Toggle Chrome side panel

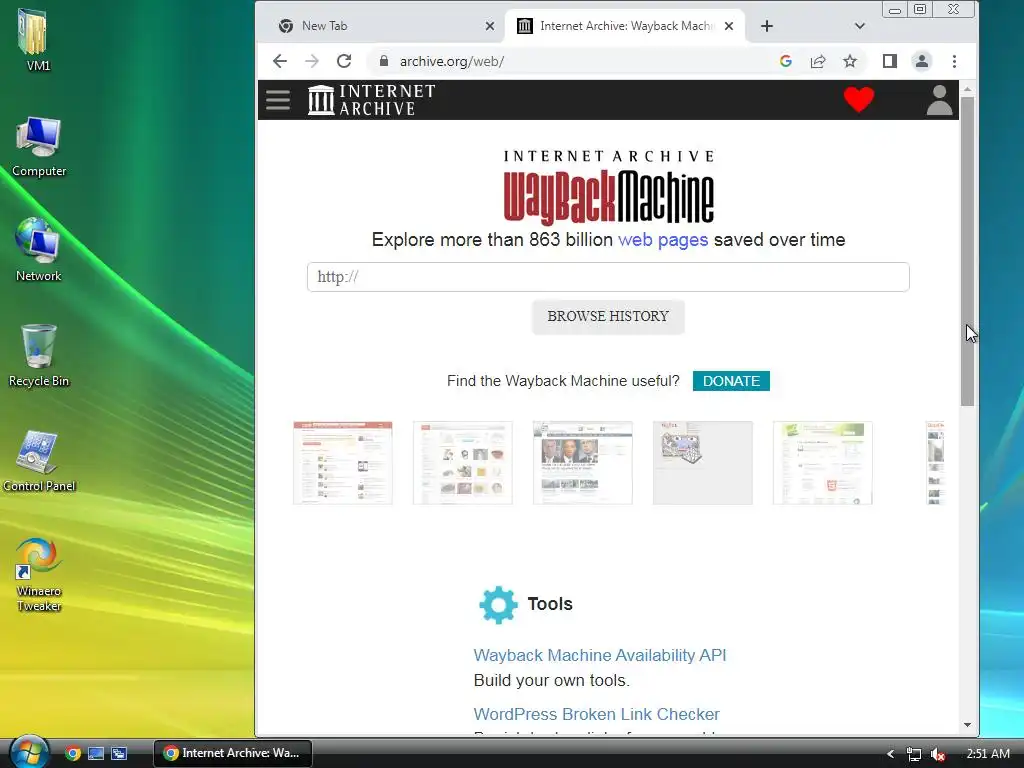(889, 61)
